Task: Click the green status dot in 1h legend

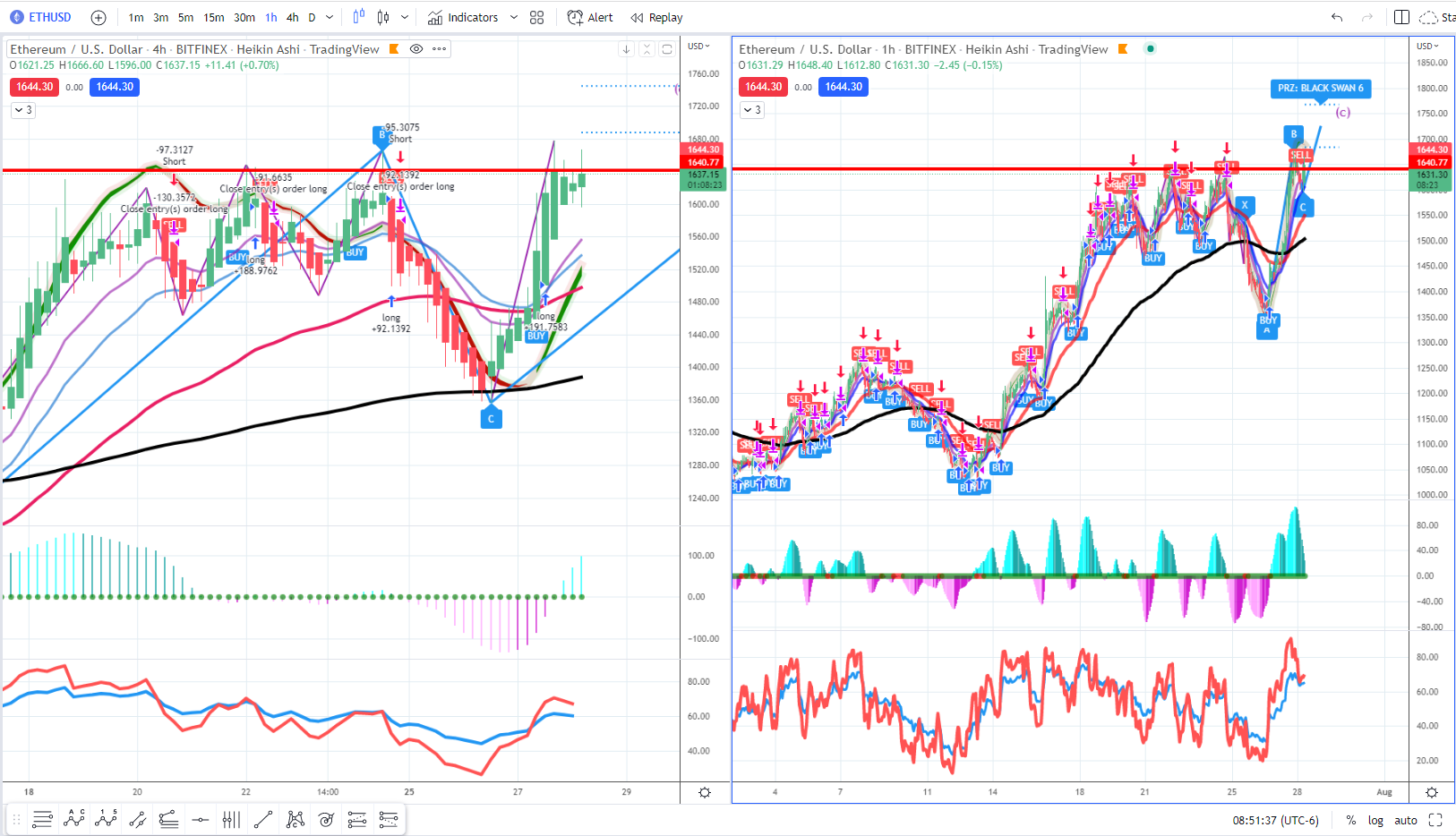Action: click(x=1151, y=48)
